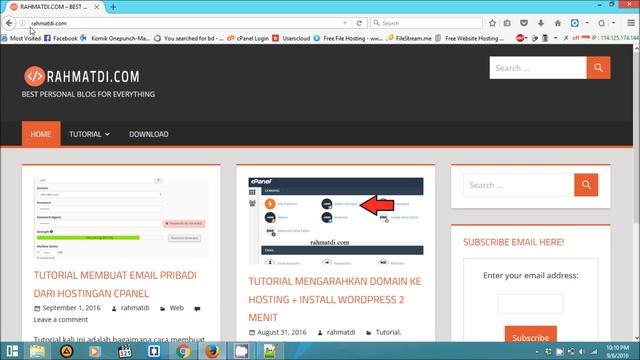Go to the Firefox home page icon
This screenshot has width=640, height=360.
[558, 23]
